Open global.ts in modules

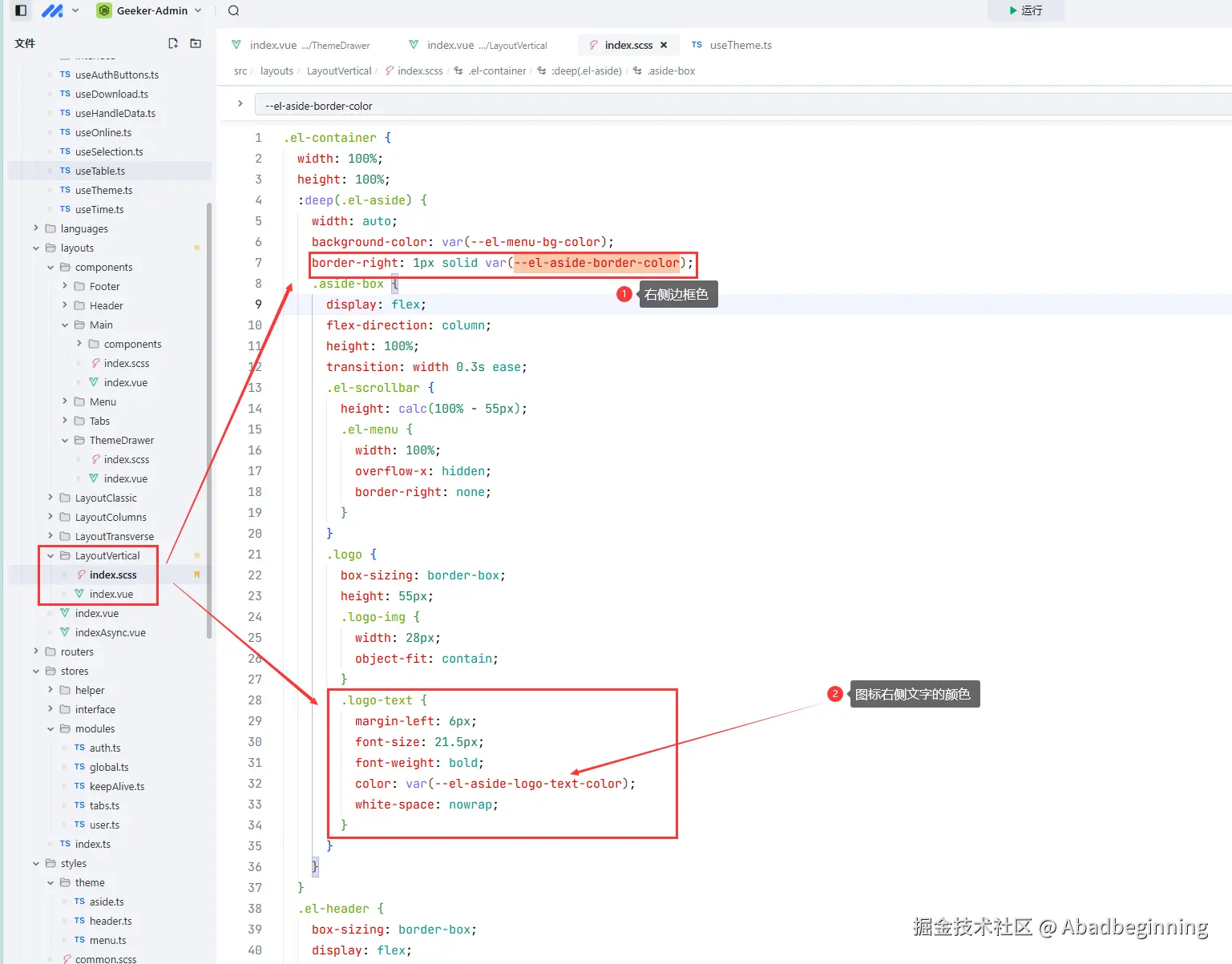click(x=108, y=767)
